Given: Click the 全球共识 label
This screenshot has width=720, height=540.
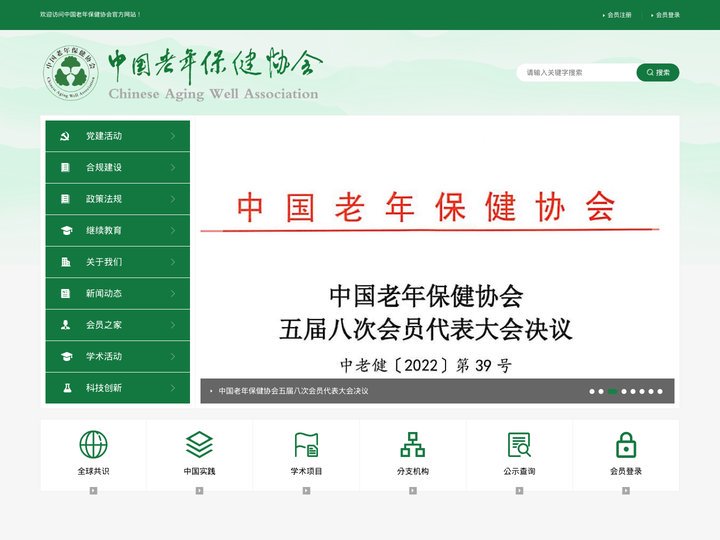Looking at the screenshot, I should point(93,471).
